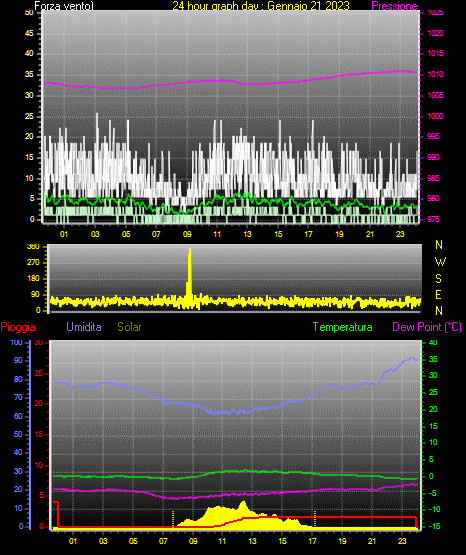The height and width of the screenshot is (555, 466).
Task: Click the Umidita legend label
Action: point(84,327)
